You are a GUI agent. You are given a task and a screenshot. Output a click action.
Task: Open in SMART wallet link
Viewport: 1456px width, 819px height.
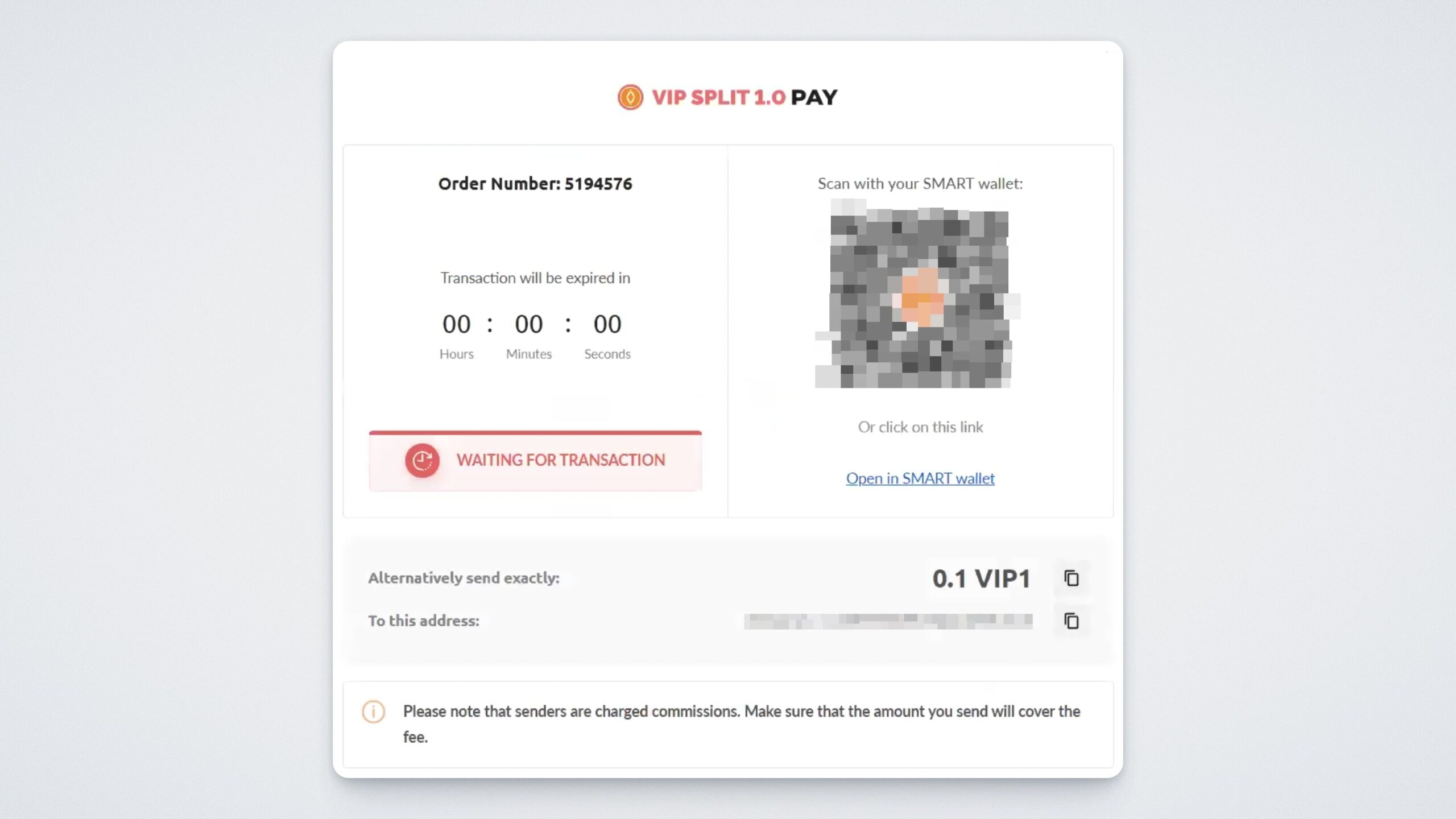[920, 478]
